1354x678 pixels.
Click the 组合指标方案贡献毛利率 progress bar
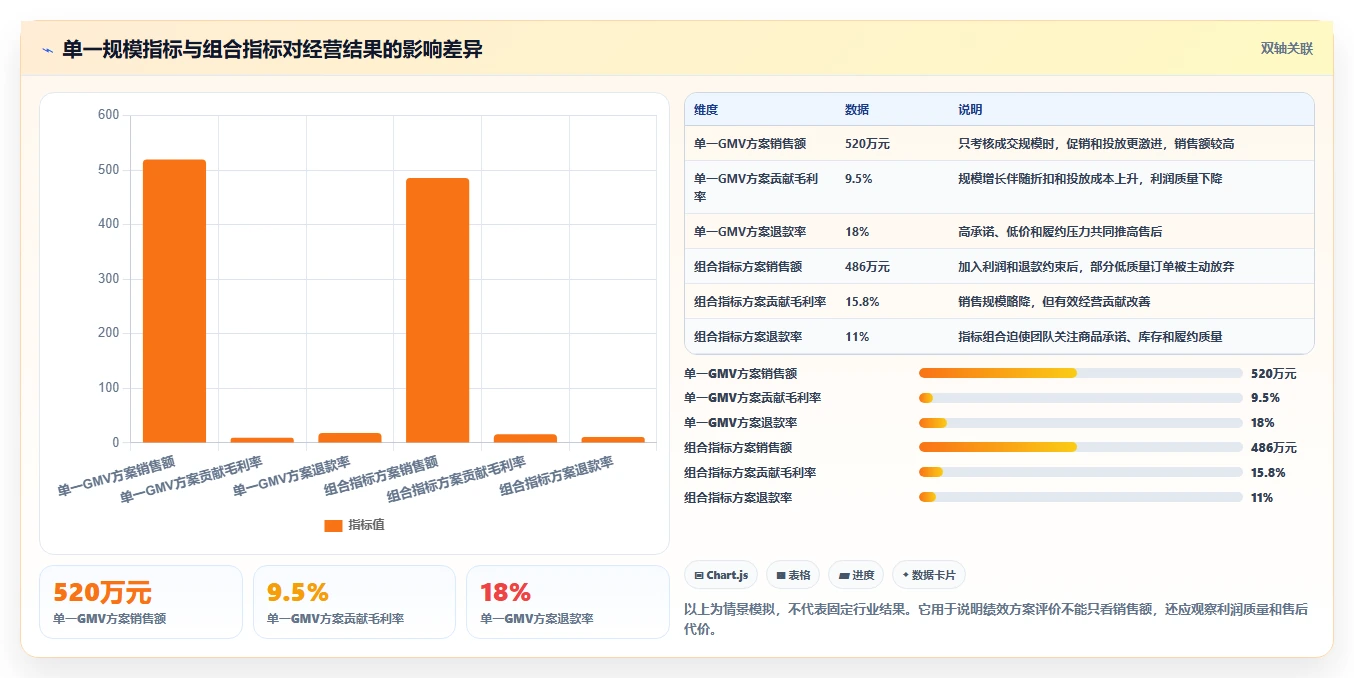pyautogui.click(x=1081, y=472)
